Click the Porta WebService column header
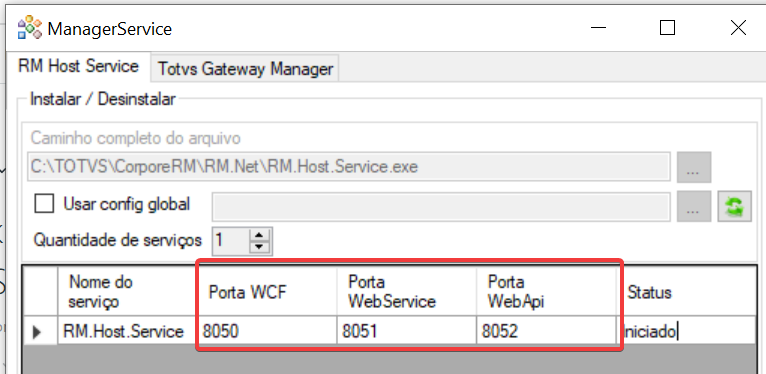 pos(407,292)
